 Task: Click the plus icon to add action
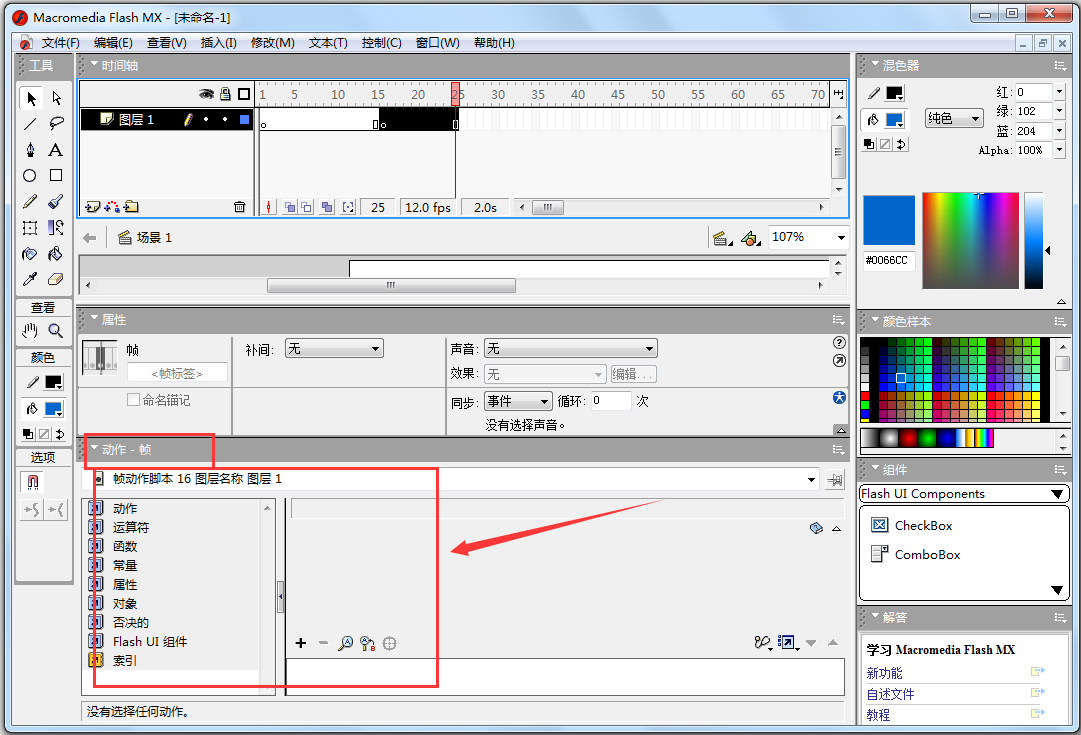(300, 643)
